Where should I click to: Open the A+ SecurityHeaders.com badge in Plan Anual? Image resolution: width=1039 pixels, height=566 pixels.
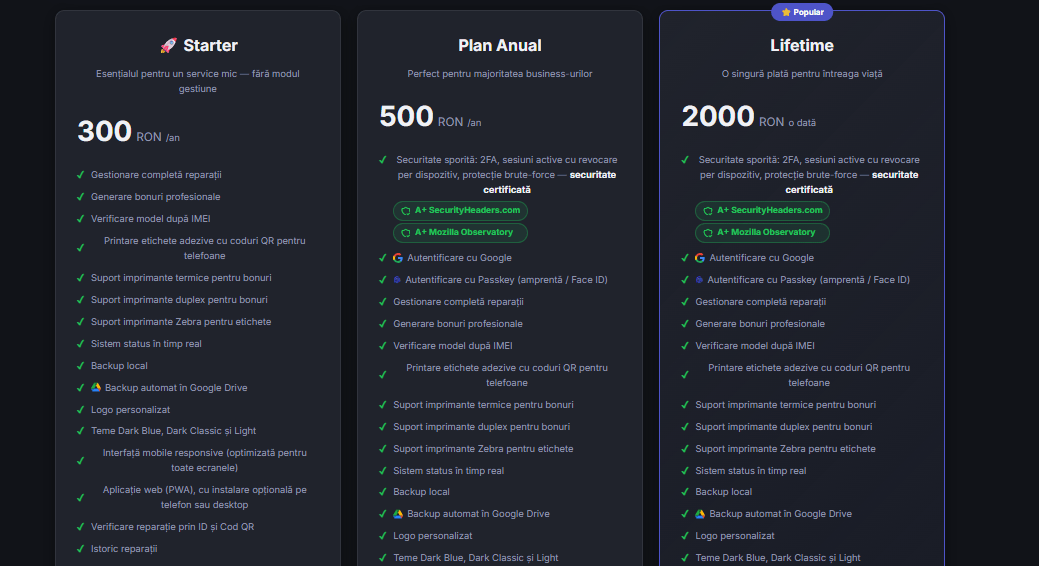point(461,211)
